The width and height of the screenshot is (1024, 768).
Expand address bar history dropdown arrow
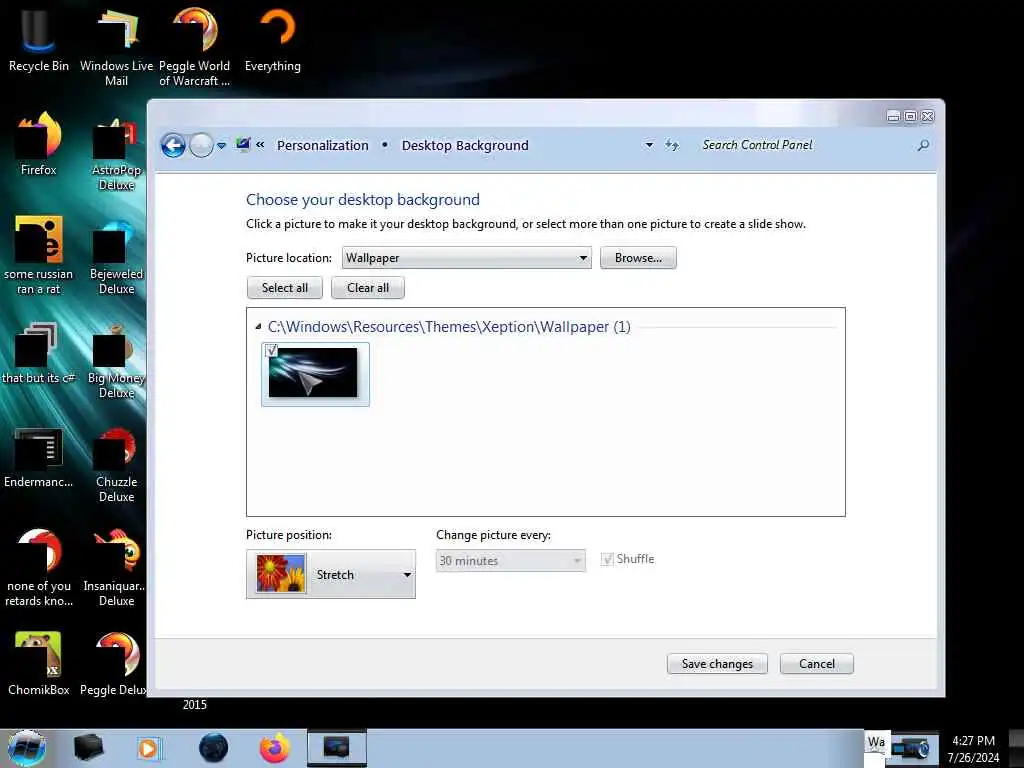(649, 145)
